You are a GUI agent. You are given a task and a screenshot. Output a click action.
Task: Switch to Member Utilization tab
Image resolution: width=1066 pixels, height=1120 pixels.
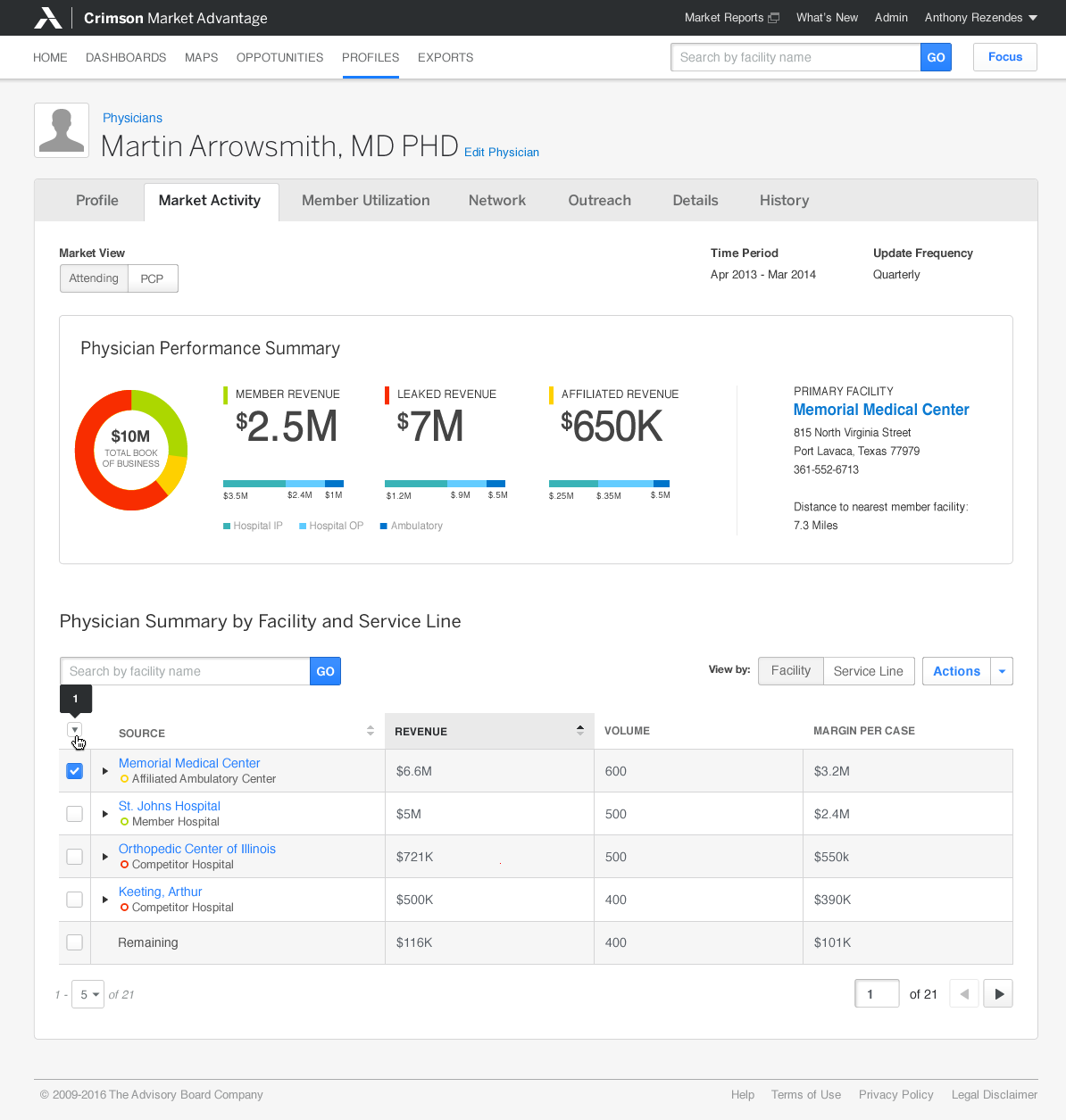click(366, 201)
